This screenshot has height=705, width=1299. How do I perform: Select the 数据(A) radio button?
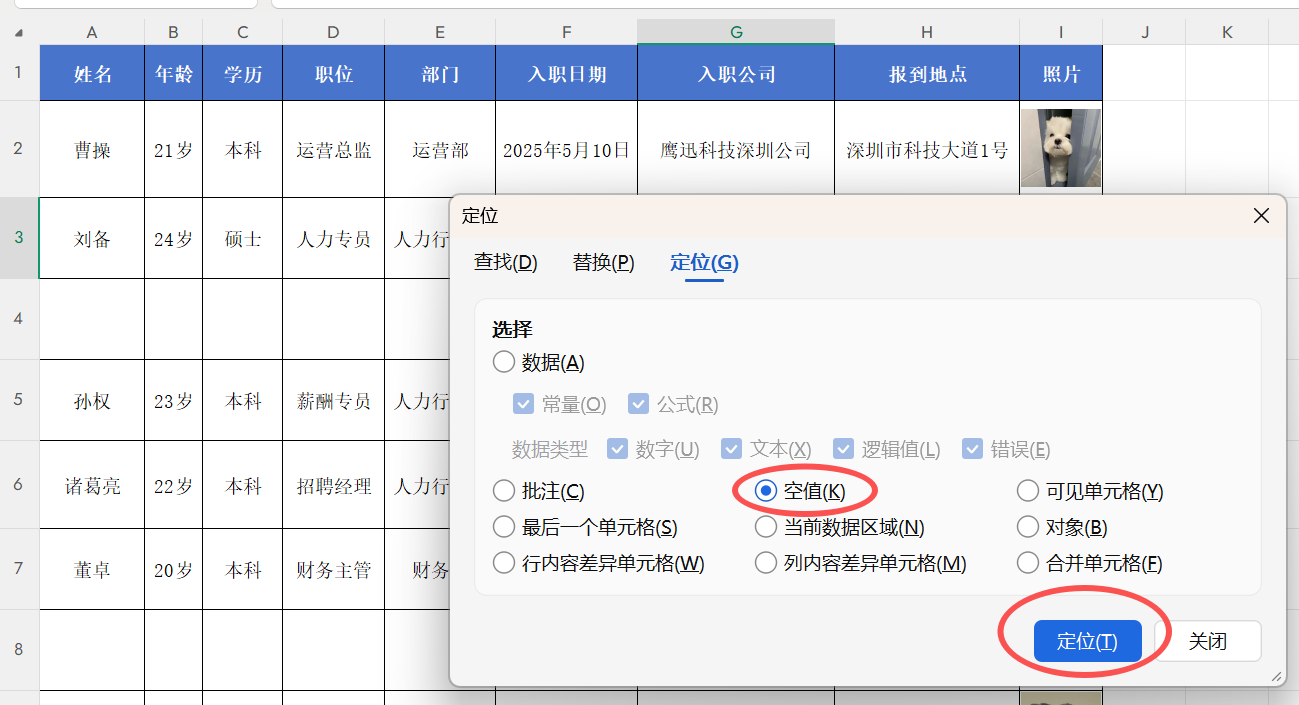point(504,362)
